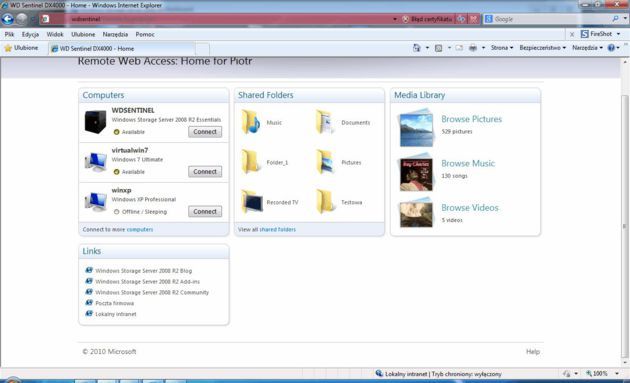Screen dimensions: 630x383
Task: Expand the search provider dropdown arrow
Action: (625, 18)
